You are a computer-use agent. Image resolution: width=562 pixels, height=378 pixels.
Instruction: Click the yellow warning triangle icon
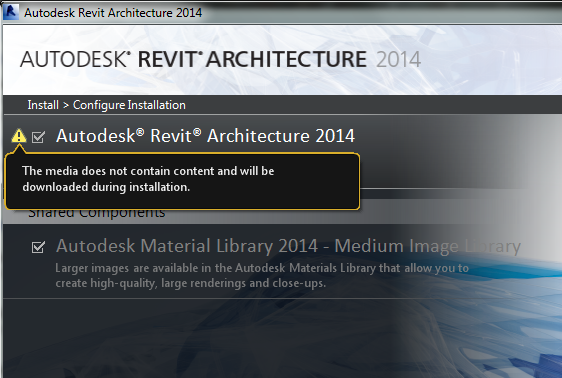tap(19, 136)
